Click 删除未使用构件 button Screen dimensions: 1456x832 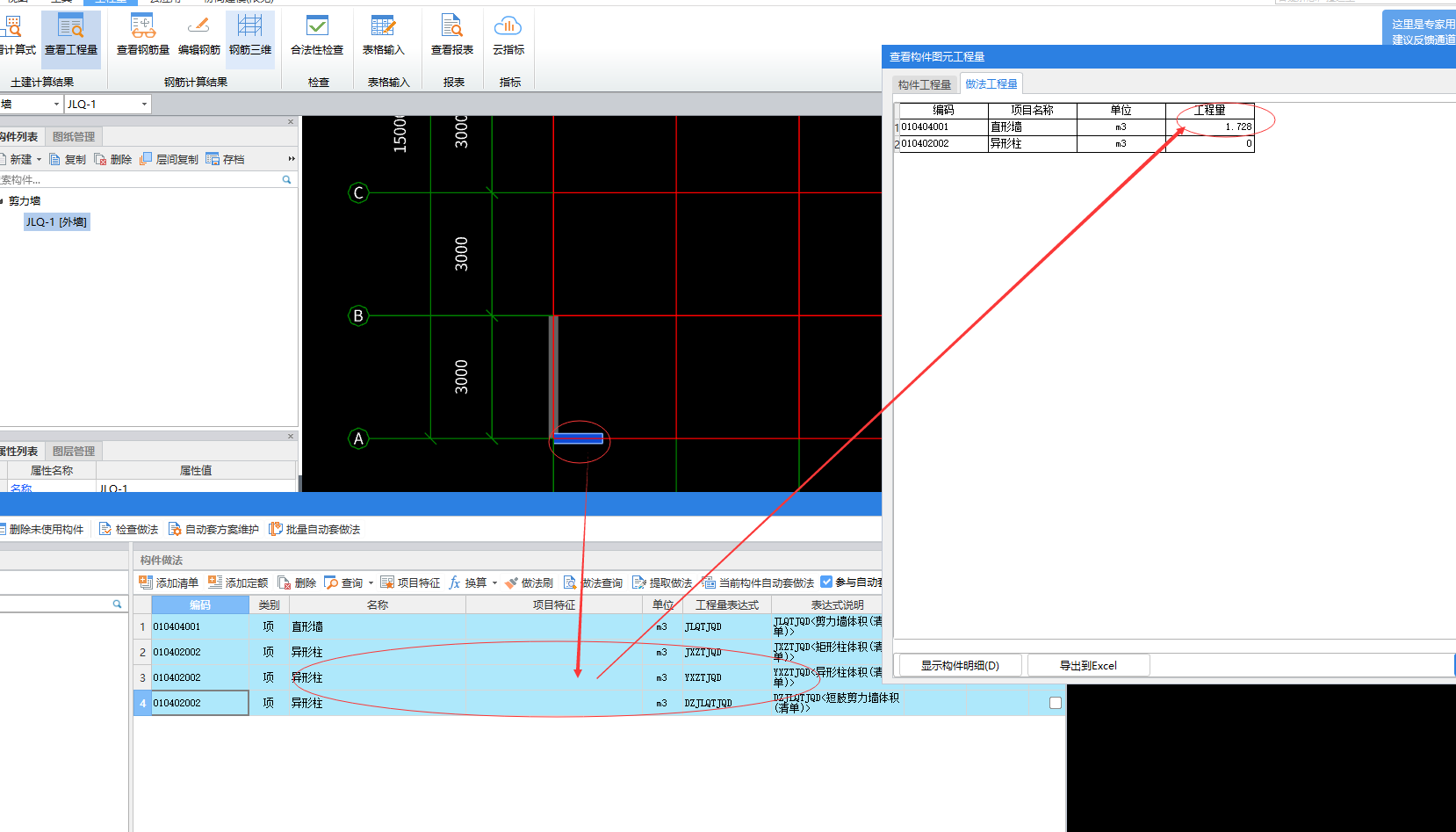(42, 529)
